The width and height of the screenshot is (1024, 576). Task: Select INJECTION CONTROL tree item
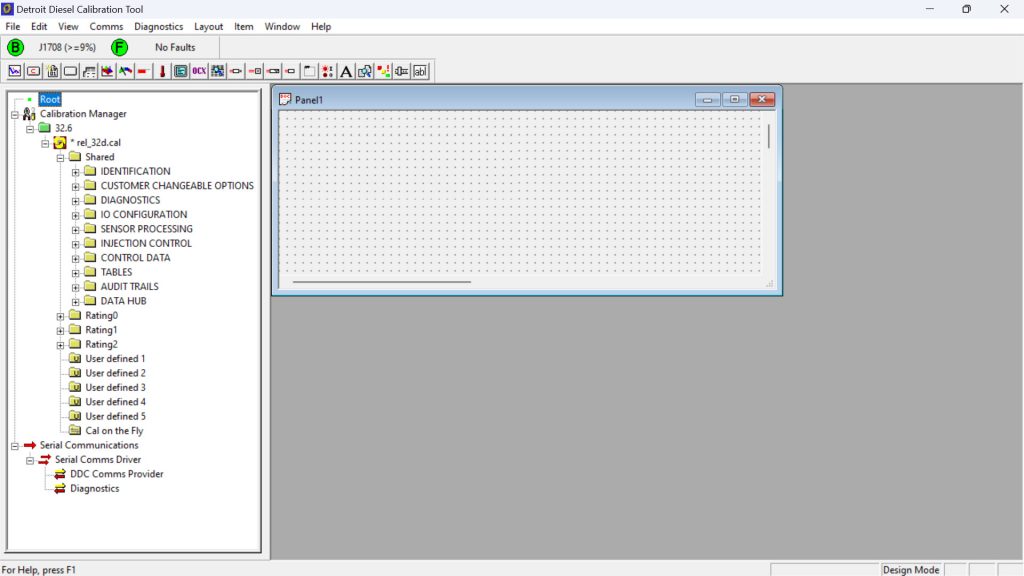(x=146, y=243)
